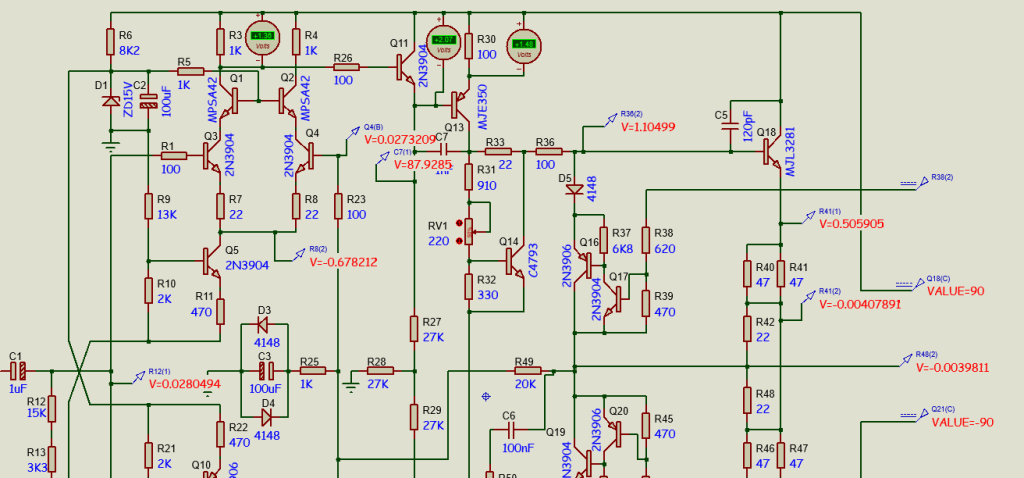
Task: Adjust the RV1 220 potentiometer
Action: [468, 233]
